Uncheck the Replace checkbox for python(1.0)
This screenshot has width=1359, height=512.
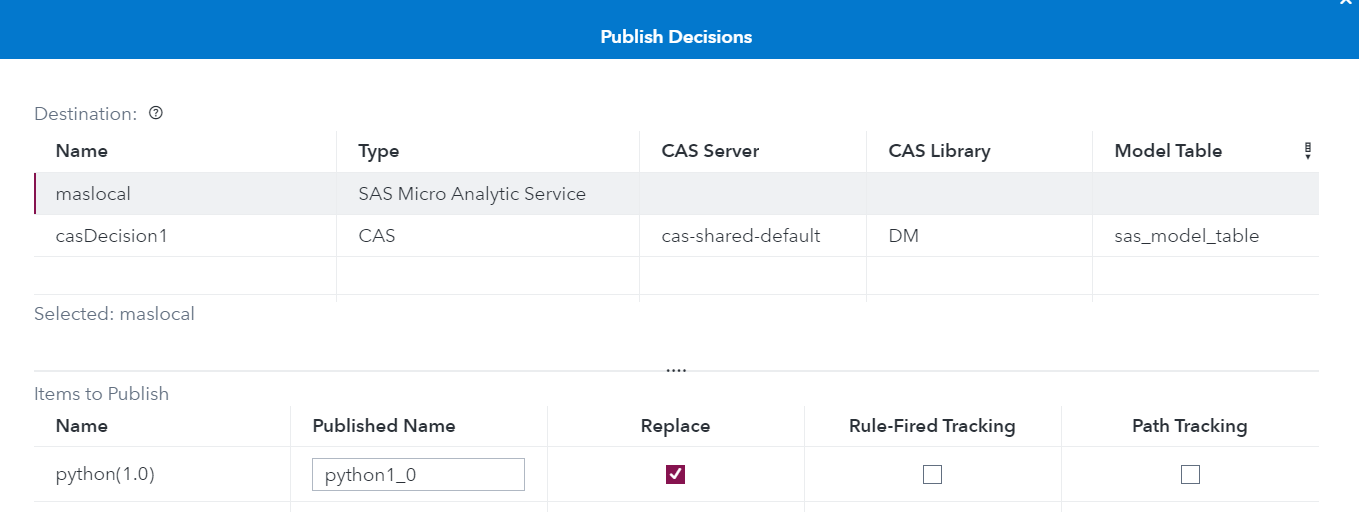pyautogui.click(x=675, y=475)
